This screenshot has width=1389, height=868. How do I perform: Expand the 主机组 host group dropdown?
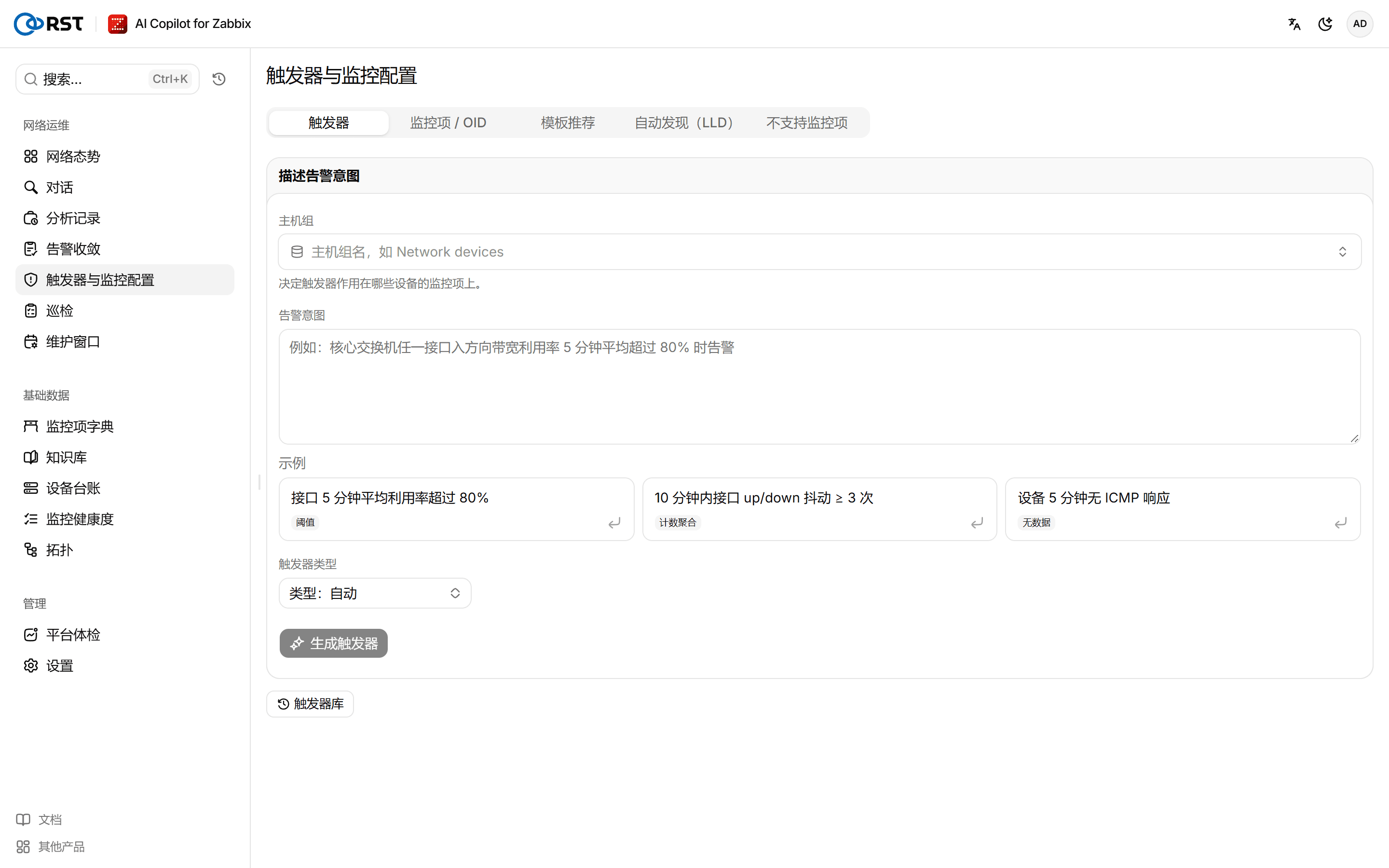click(819, 251)
